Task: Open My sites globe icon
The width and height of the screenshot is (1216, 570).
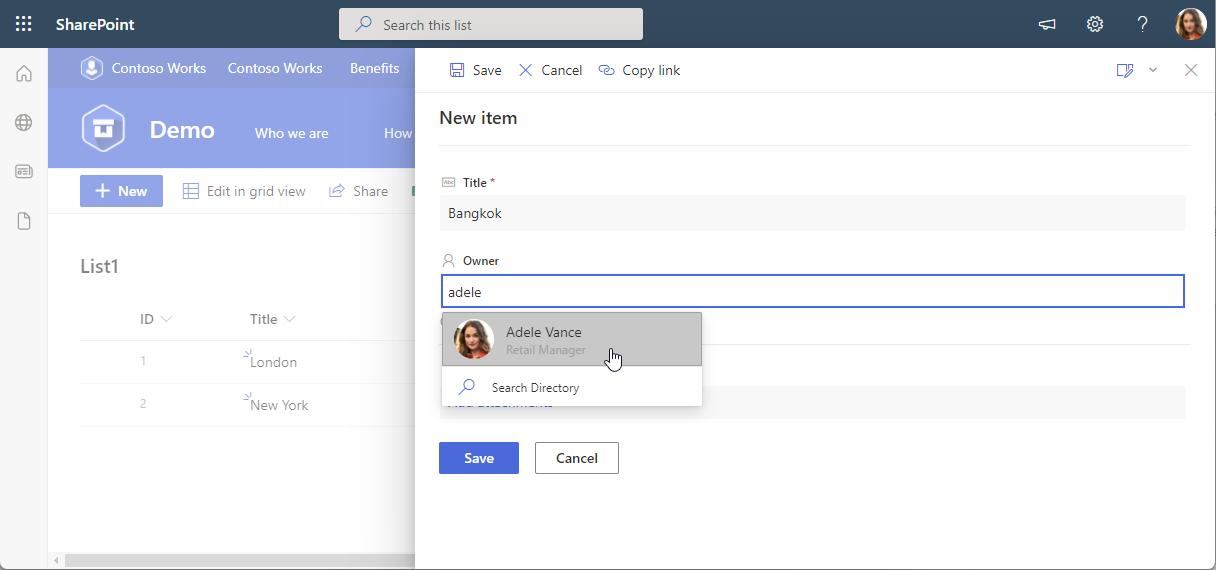Action: [24, 122]
